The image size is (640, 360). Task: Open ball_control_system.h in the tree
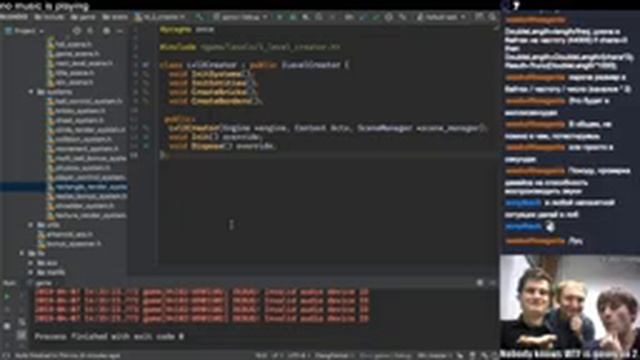tap(84, 101)
